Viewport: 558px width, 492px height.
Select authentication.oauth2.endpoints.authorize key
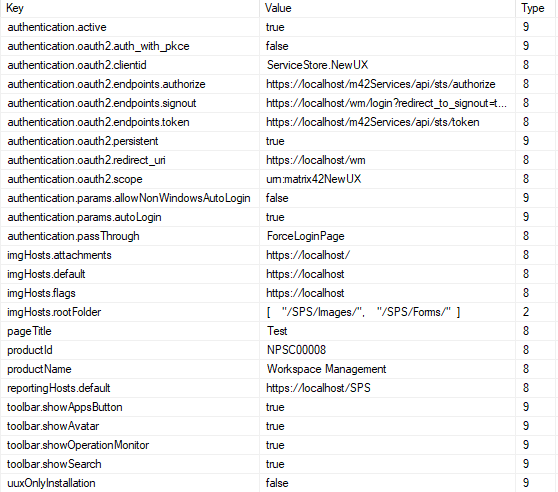106,84
